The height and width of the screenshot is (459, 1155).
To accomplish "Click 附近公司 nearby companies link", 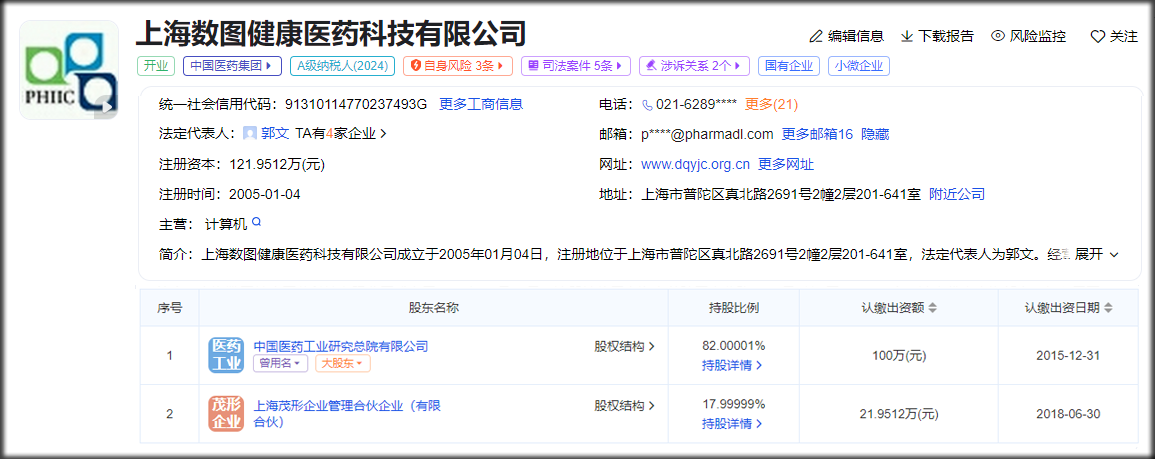I will [x=957, y=195].
